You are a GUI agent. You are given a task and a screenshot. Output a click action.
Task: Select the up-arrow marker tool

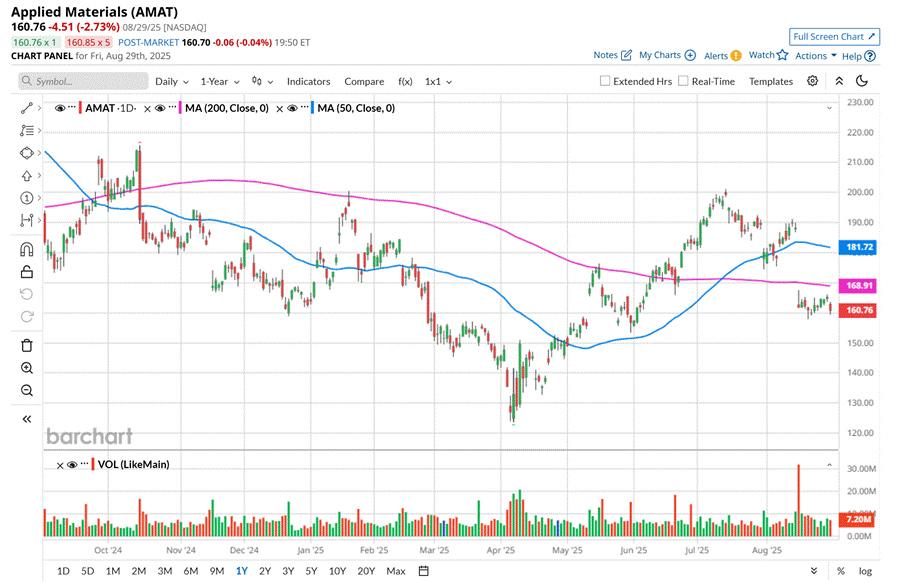point(26,176)
